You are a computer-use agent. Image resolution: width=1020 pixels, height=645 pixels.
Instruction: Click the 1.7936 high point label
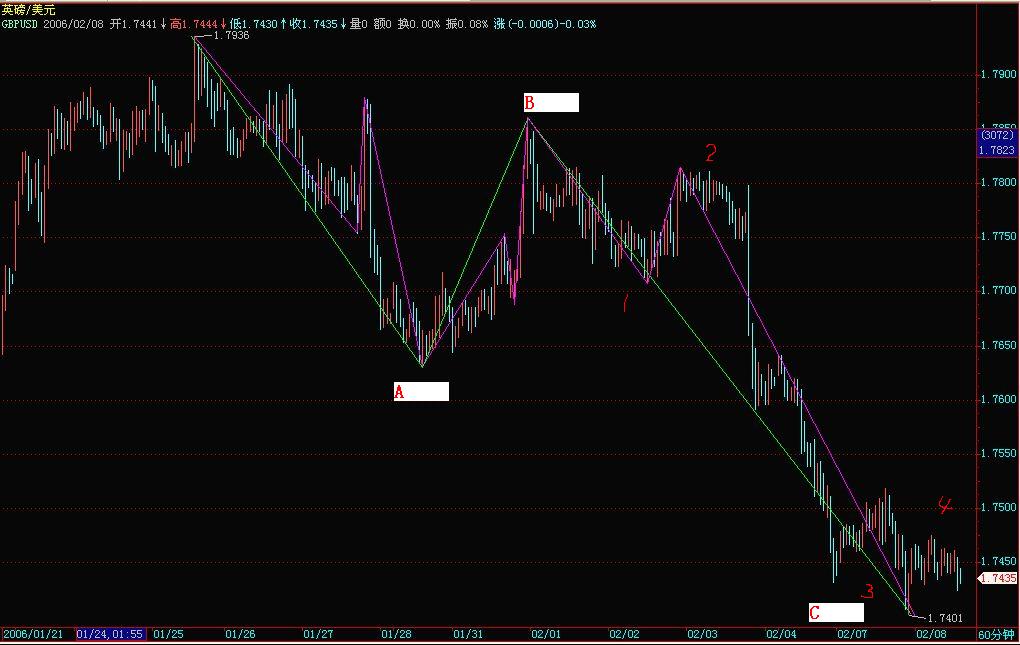click(232, 35)
